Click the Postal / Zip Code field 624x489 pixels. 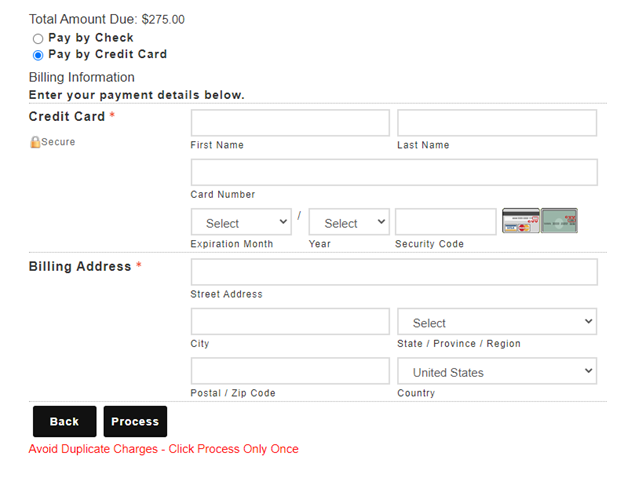290,371
